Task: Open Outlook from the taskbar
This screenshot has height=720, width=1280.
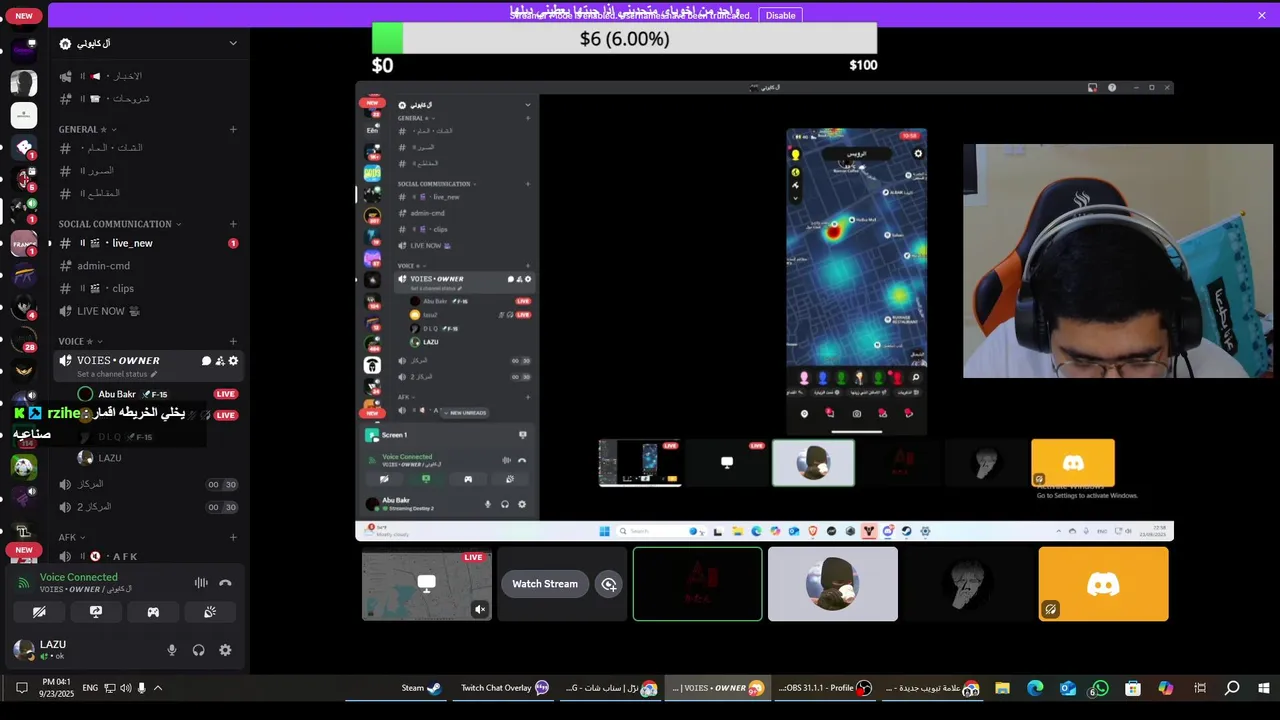Action: point(1068,688)
